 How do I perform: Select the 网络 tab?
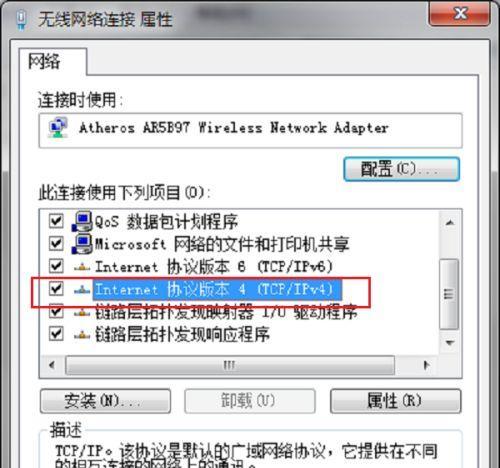(x=44, y=62)
